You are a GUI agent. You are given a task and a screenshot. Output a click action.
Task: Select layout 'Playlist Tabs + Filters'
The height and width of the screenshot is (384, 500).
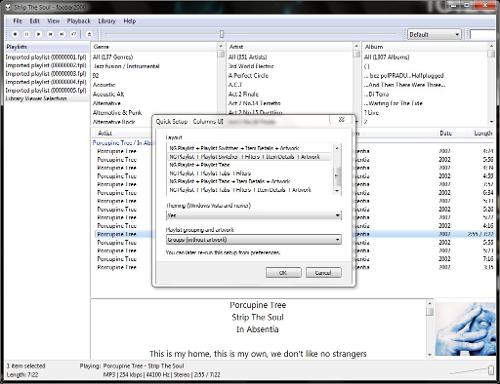tap(250, 173)
